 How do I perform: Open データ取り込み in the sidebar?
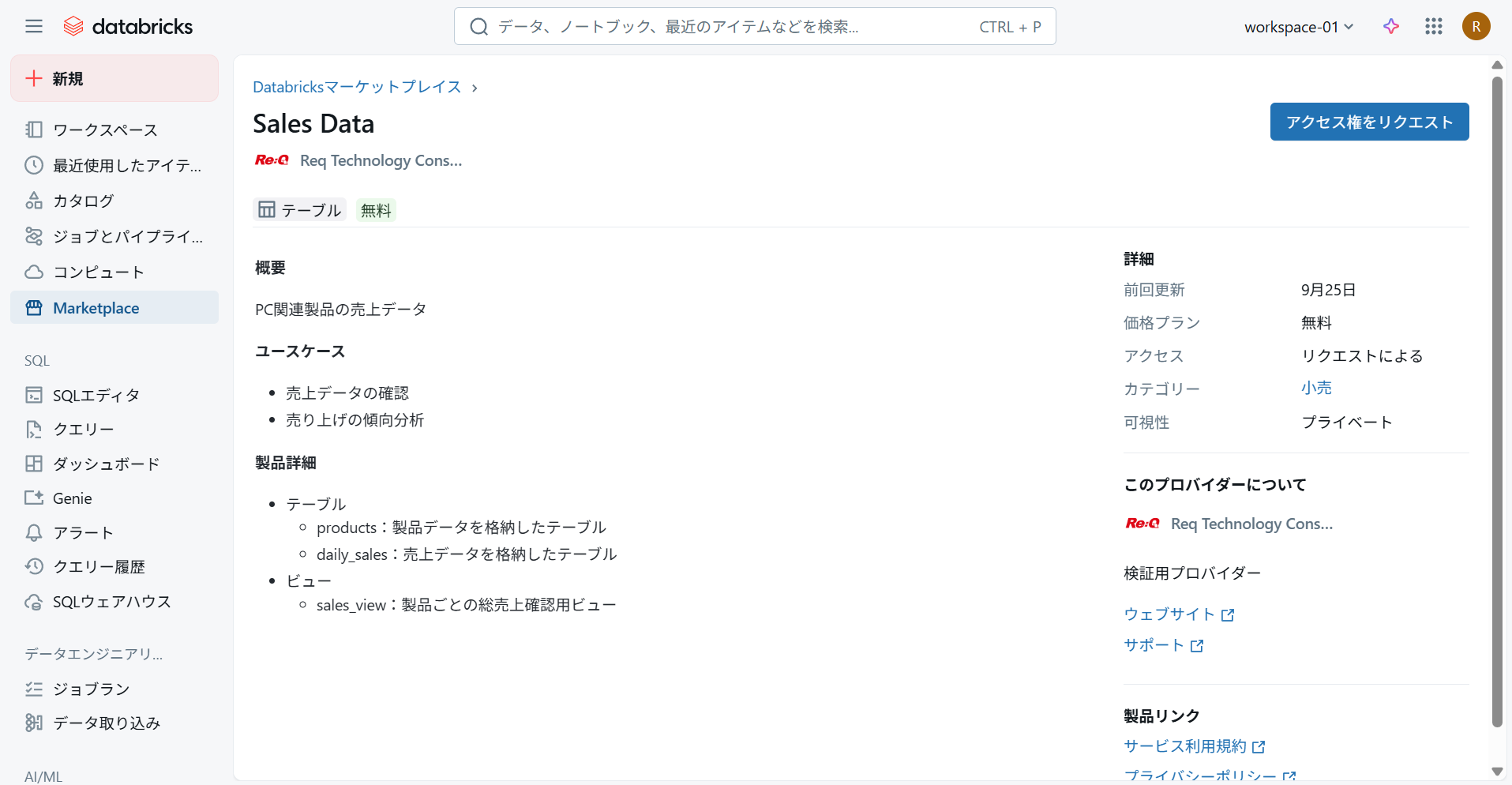click(114, 723)
